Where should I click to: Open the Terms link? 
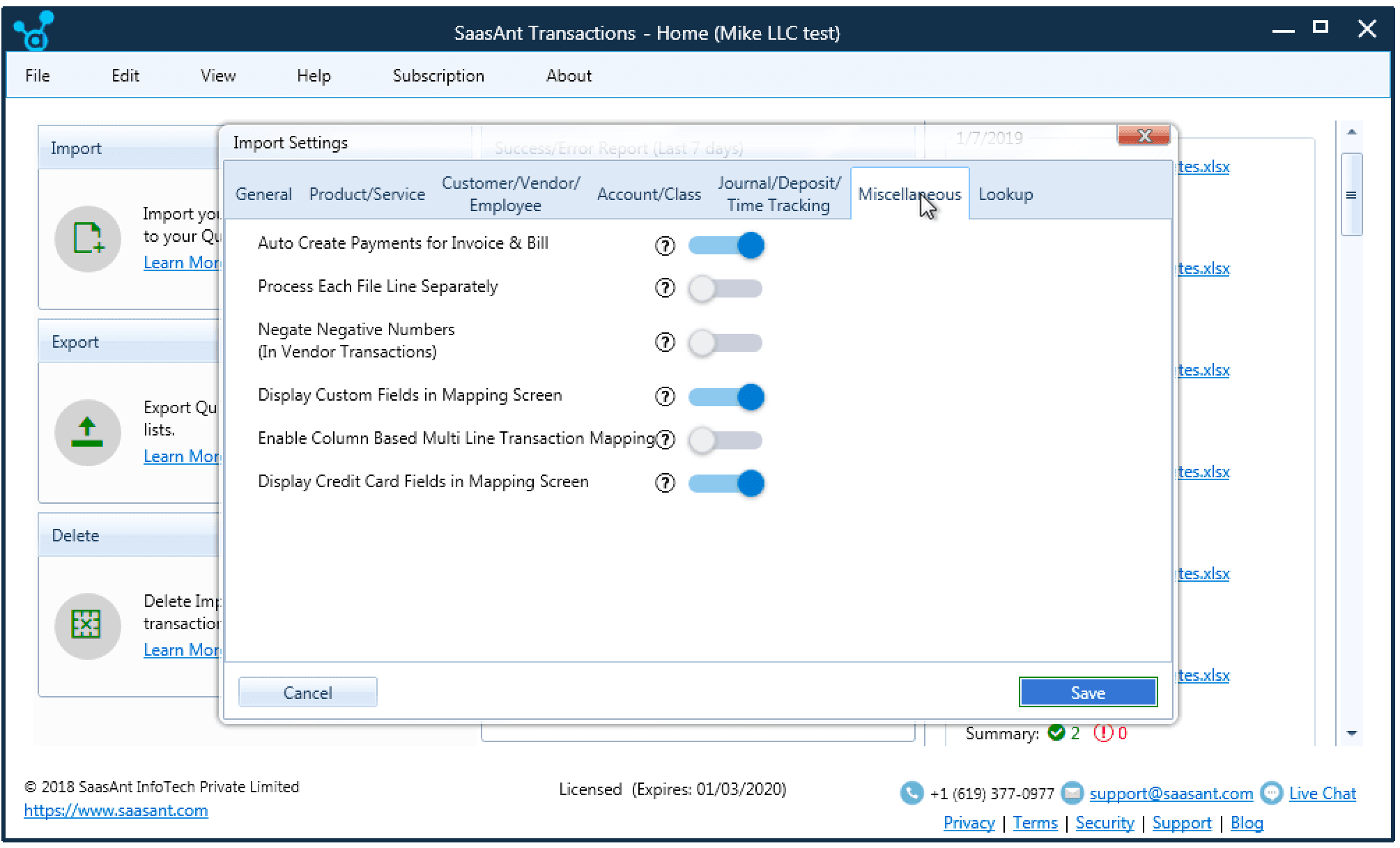1035,823
